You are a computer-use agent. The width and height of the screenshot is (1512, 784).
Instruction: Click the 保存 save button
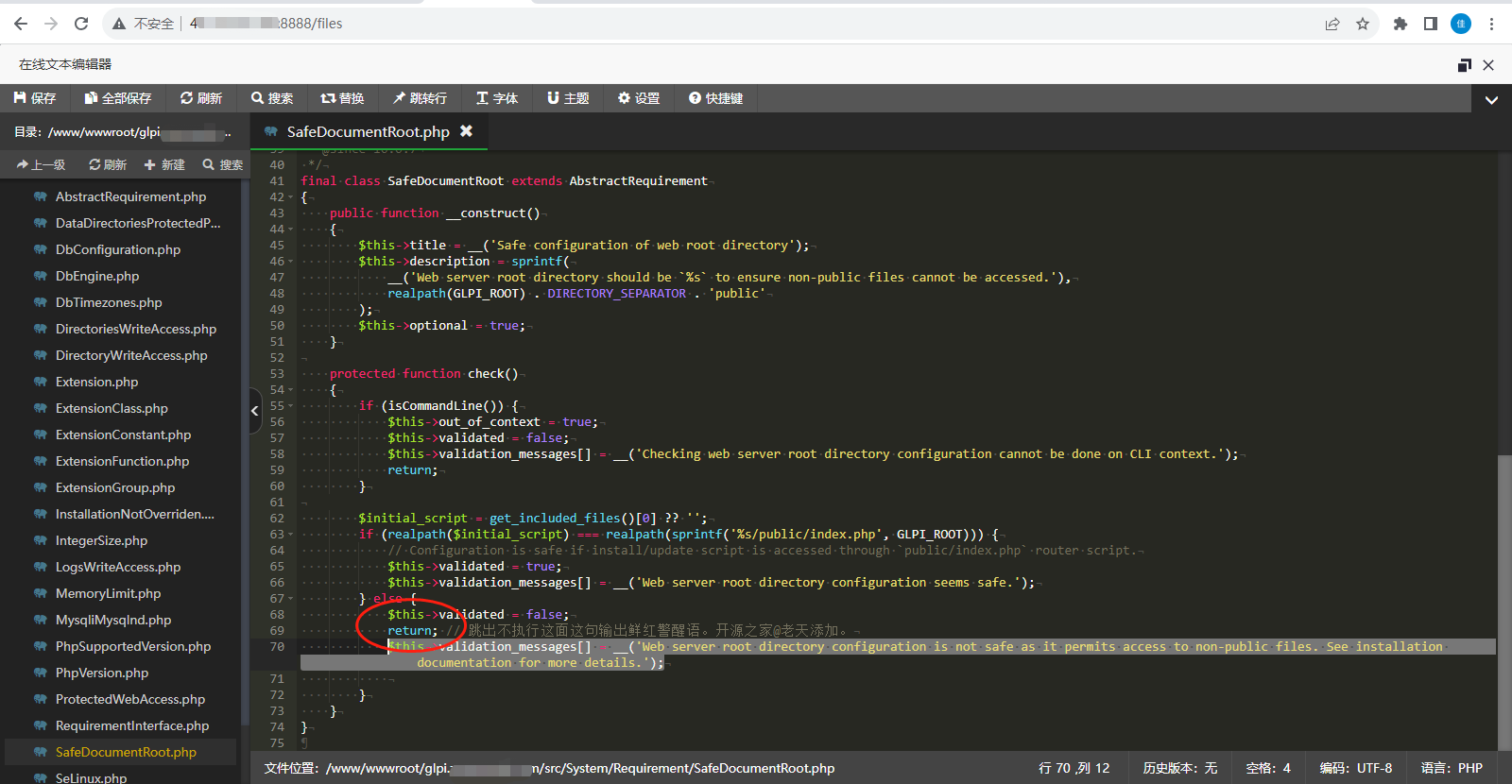click(35, 98)
